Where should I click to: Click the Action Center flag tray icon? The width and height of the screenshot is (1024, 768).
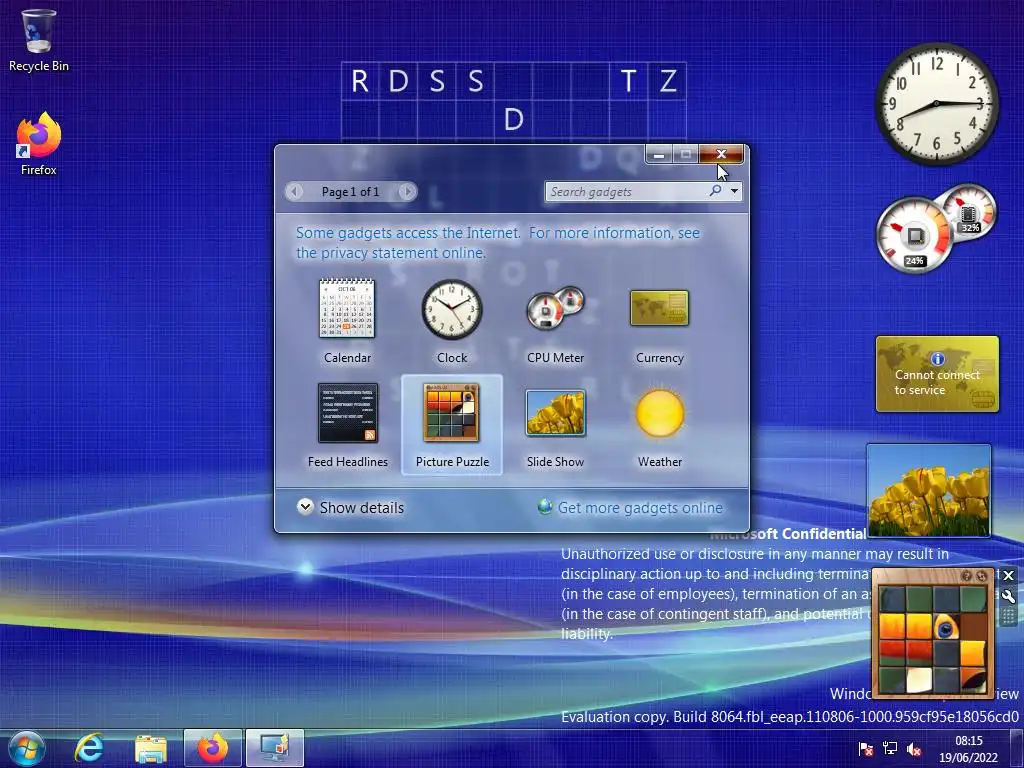[866, 748]
